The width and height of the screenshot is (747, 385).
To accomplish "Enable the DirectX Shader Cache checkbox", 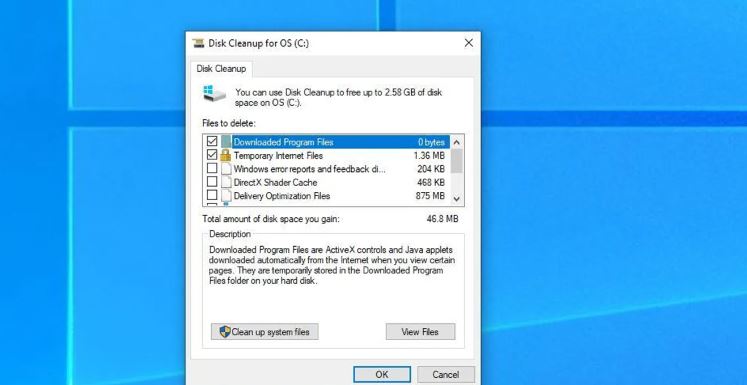I will pos(212,182).
